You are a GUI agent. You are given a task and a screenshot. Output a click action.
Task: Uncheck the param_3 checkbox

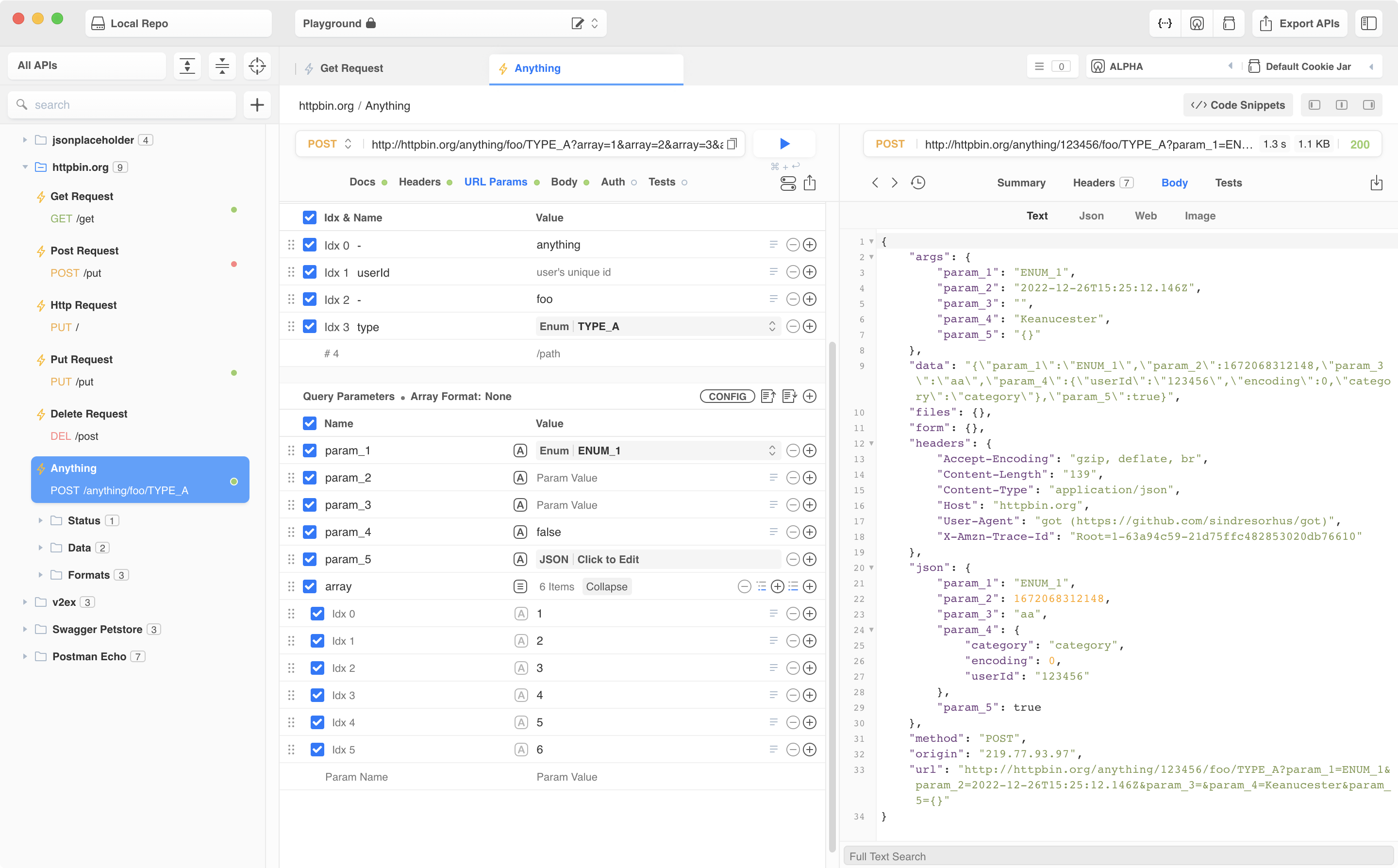coord(309,505)
